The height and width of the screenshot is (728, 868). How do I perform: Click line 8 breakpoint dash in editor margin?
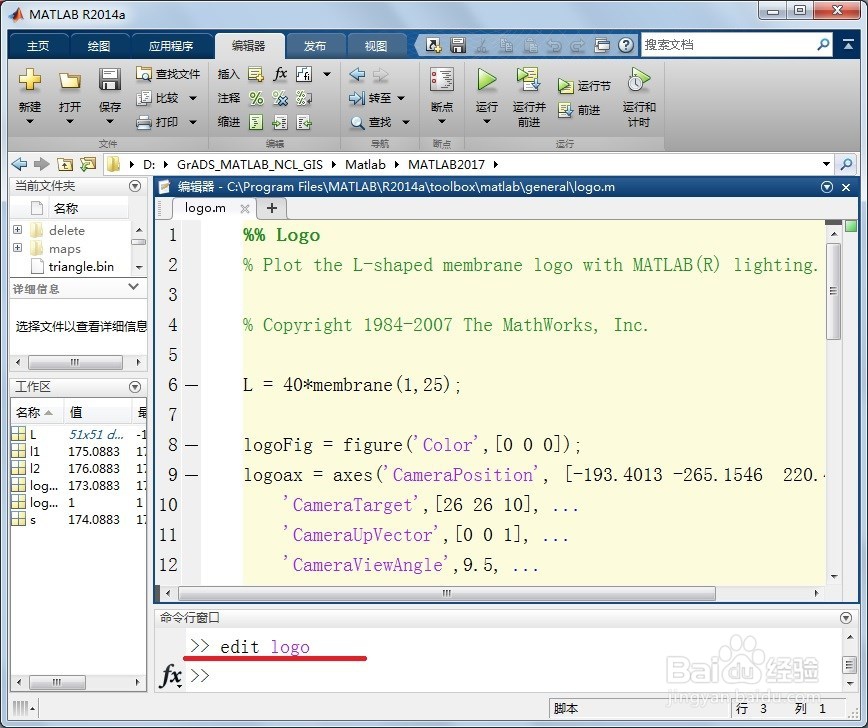[x=192, y=445]
